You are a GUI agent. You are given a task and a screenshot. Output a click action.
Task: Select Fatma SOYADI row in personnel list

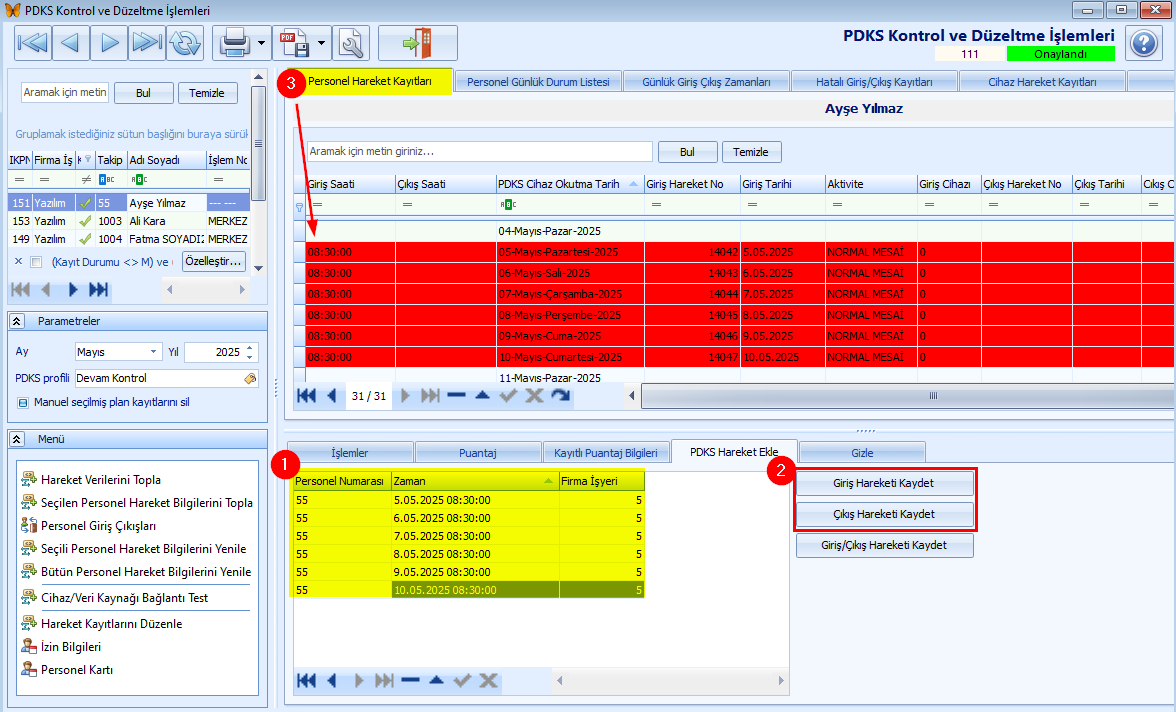pyautogui.click(x=128, y=239)
